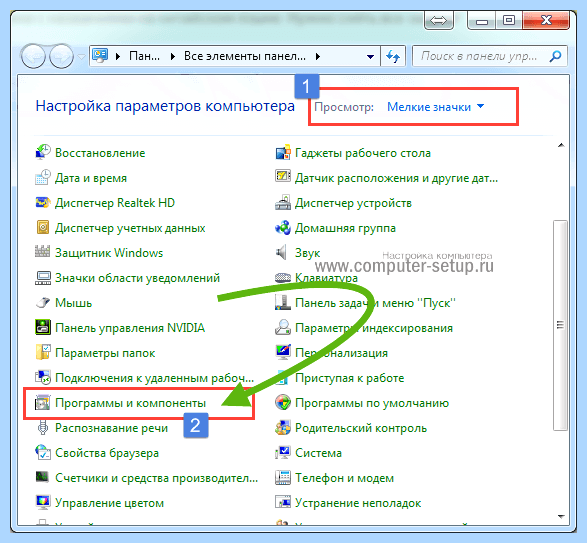Click the Система computer icon
The image size is (587, 543).
pyautogui.click(x=283, y=452)
